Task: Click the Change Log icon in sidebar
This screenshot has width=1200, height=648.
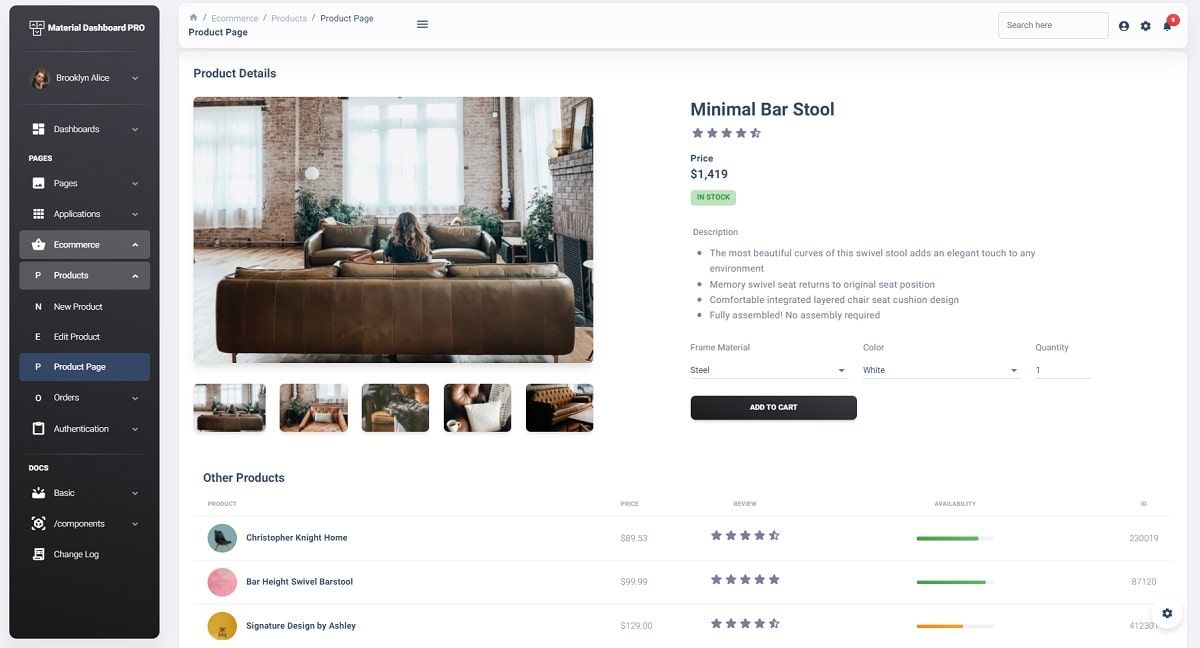Action: point(40,553)
